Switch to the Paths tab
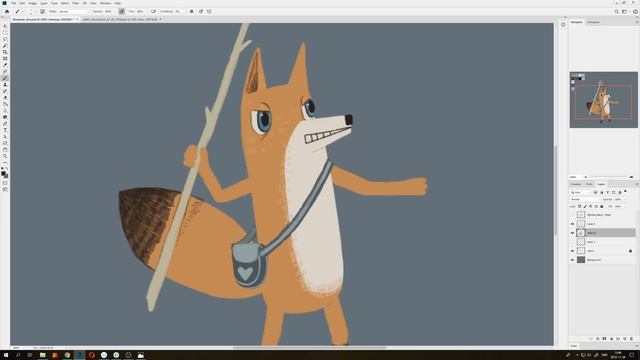The height and width of the screenshot is (360, 640). tap(589, 184)
